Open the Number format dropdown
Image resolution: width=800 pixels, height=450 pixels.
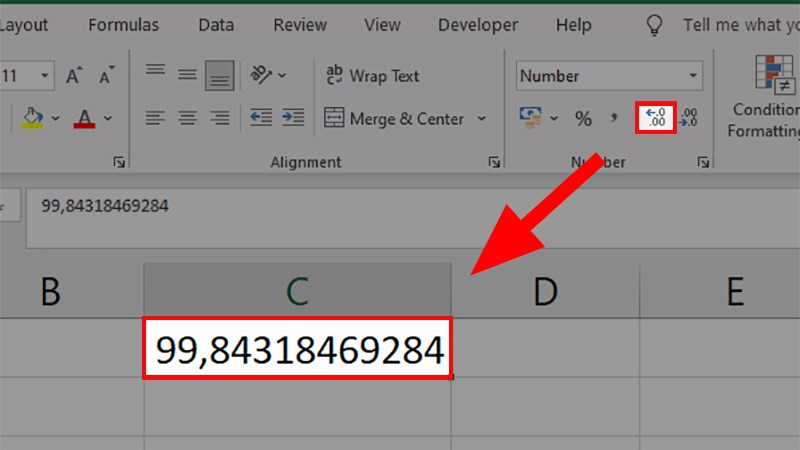[x=694, y=76]
